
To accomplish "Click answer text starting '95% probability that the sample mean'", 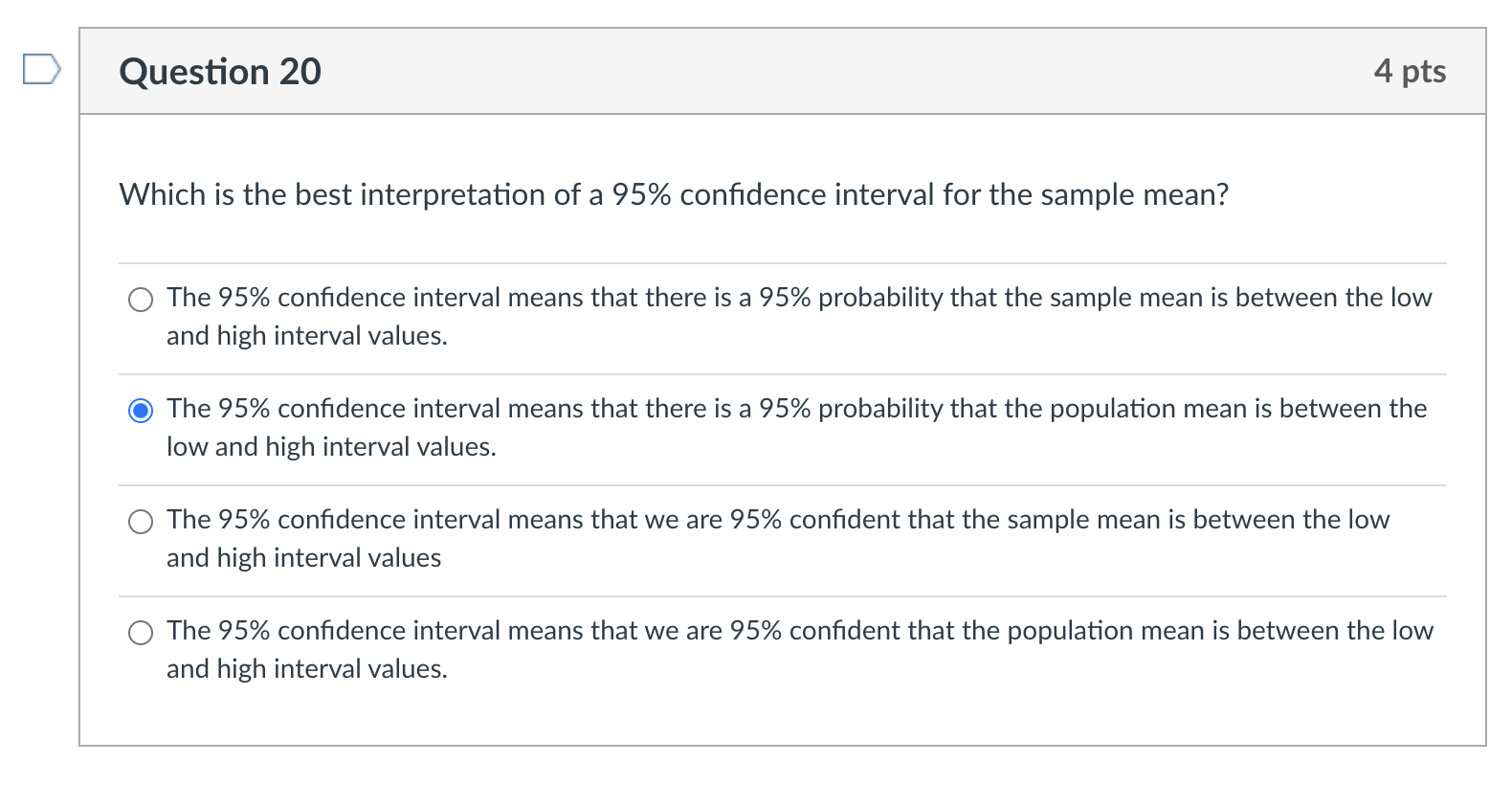I will [798, 298].
